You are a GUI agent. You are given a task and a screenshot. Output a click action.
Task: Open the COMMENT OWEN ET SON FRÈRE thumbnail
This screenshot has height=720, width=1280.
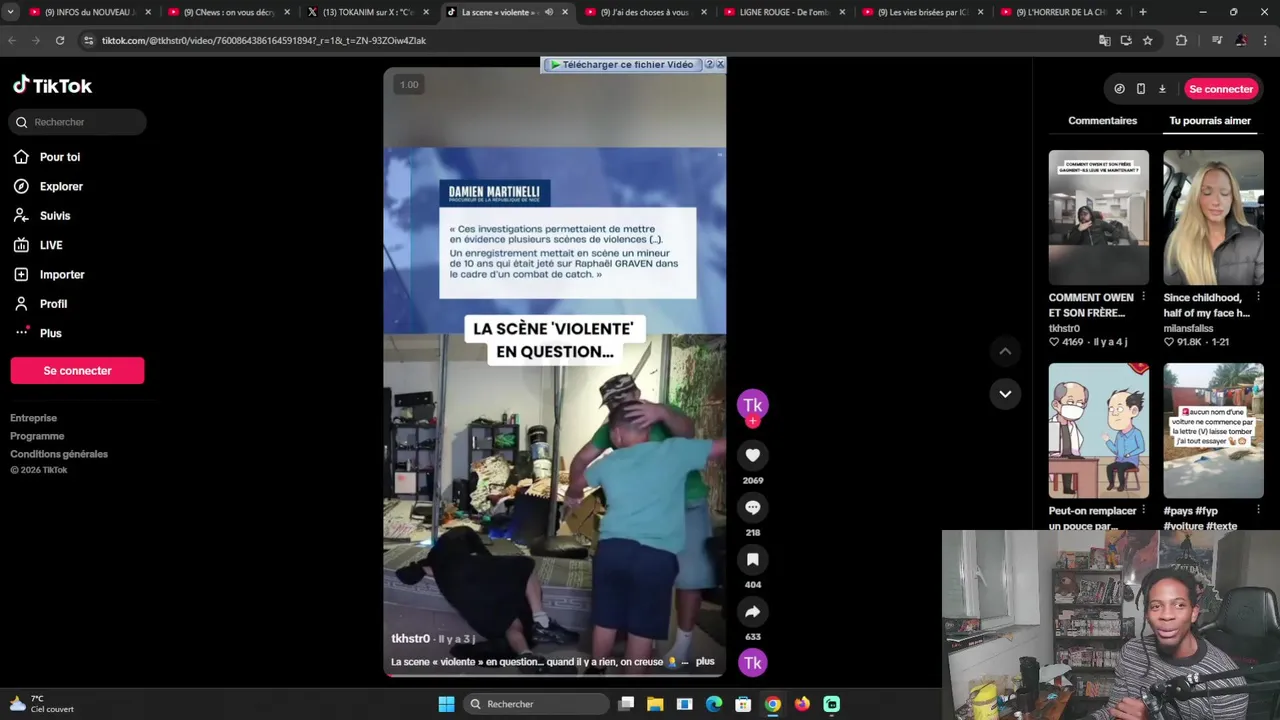pos(1098,217)
